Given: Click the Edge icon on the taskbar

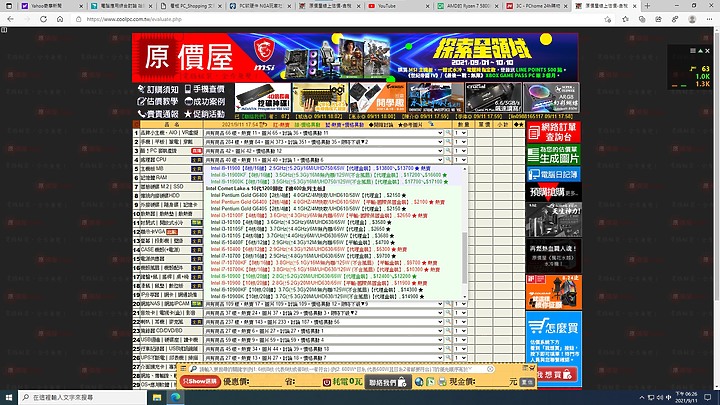Looking at the screenshot, I should [175, 397].
